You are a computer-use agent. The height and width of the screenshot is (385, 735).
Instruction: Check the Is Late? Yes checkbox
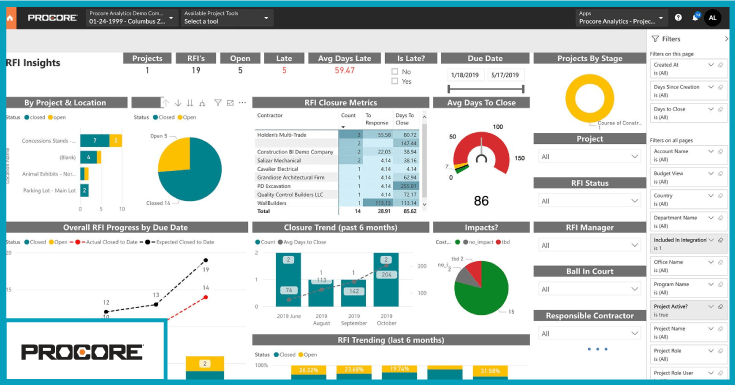click(x=395, y=81)
